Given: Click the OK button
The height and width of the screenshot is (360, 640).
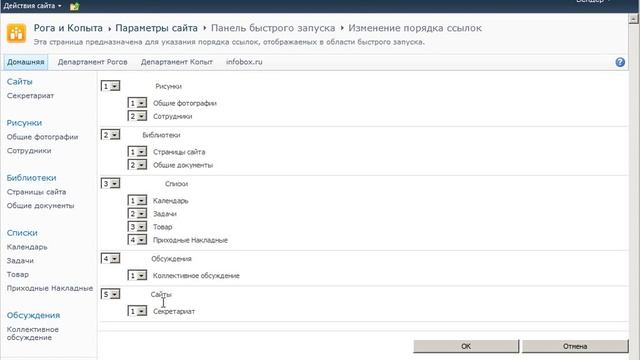Looking at the screenshot, I should pos(466,346).
